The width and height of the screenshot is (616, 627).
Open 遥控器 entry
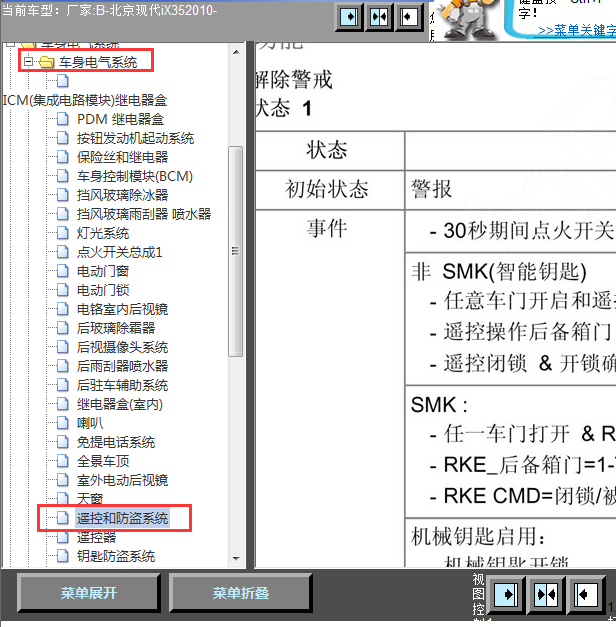point(96,537)
